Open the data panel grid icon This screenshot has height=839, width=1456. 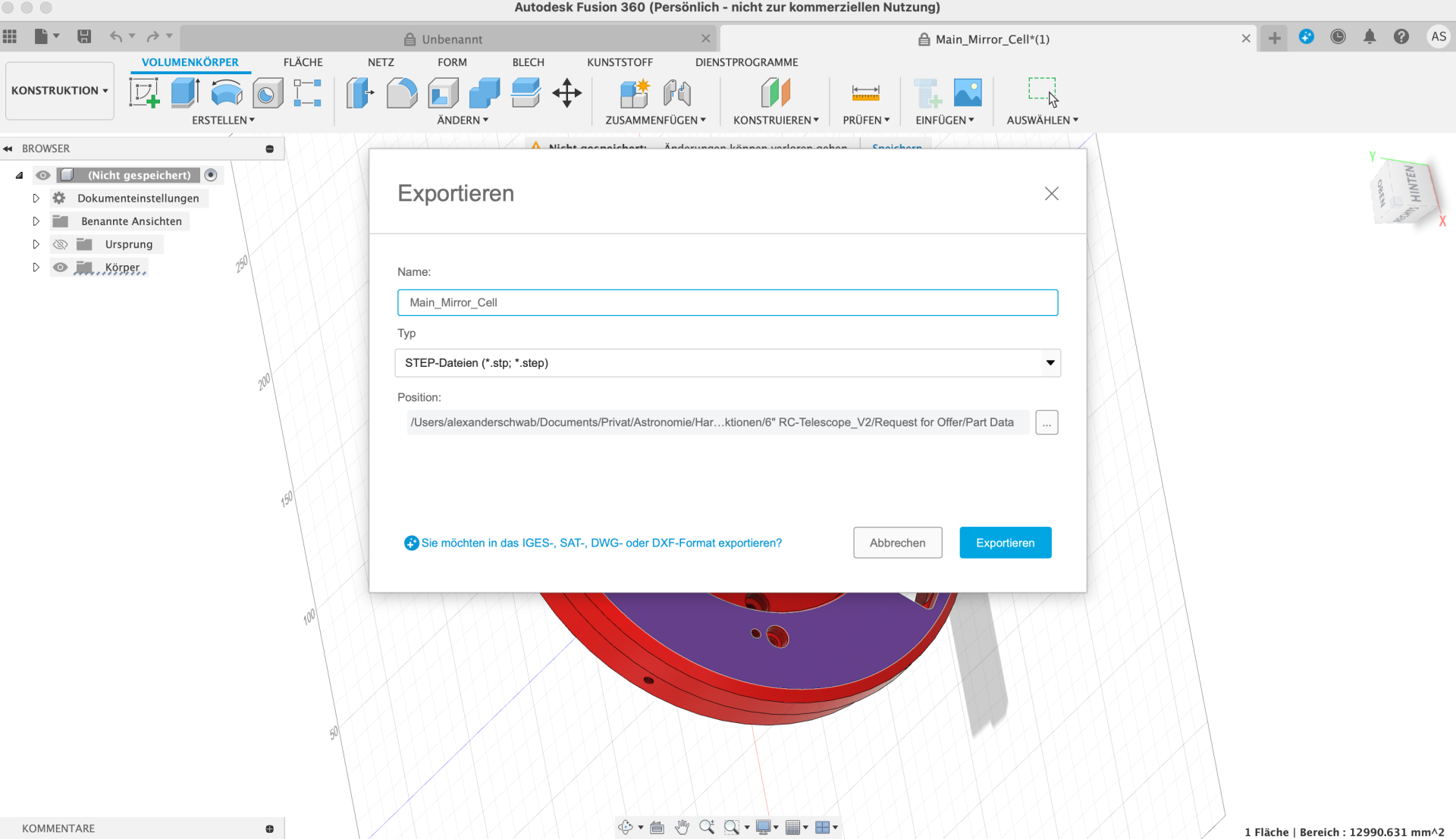10,36
